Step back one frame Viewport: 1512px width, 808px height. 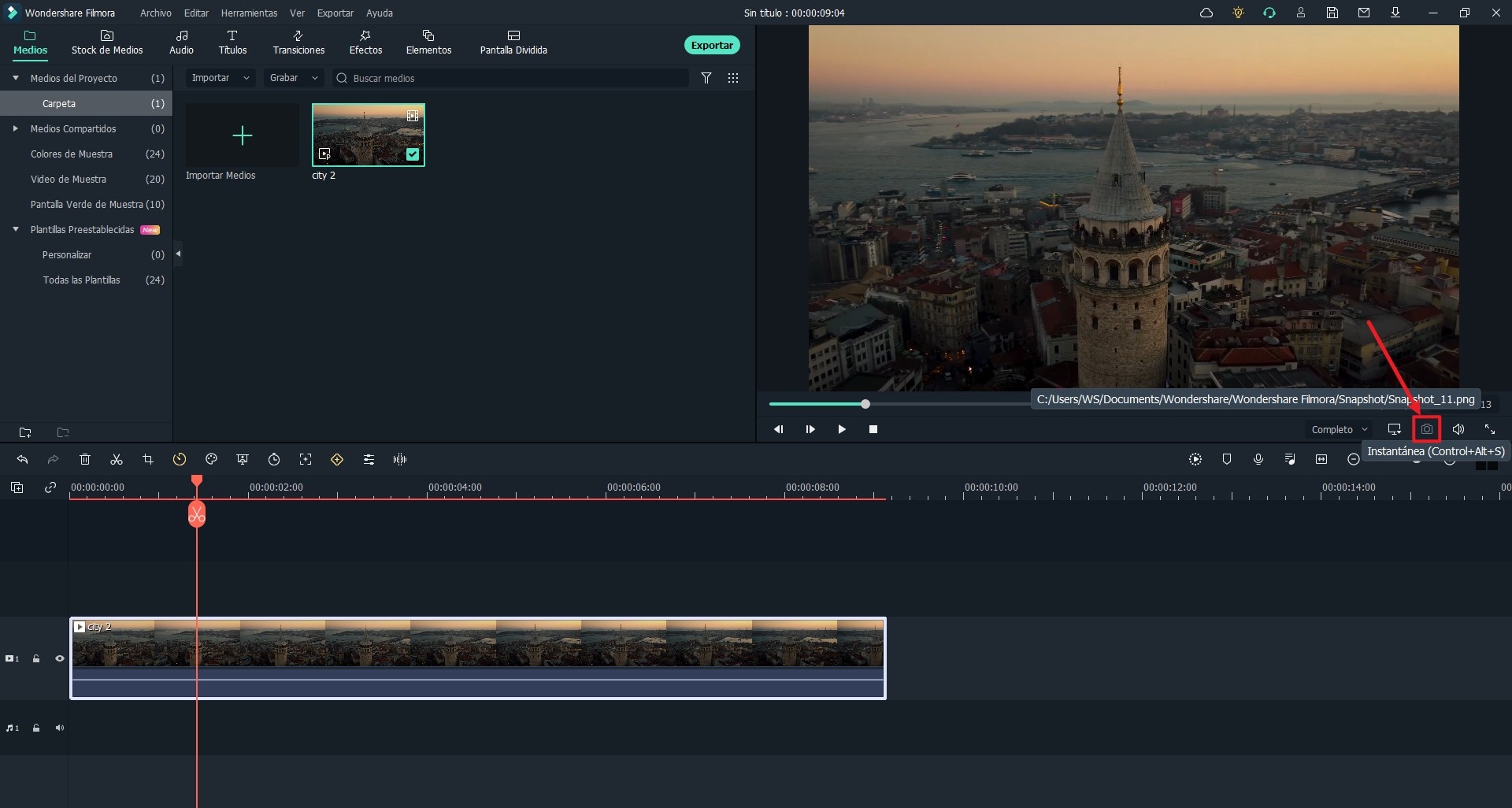[779, 429]
